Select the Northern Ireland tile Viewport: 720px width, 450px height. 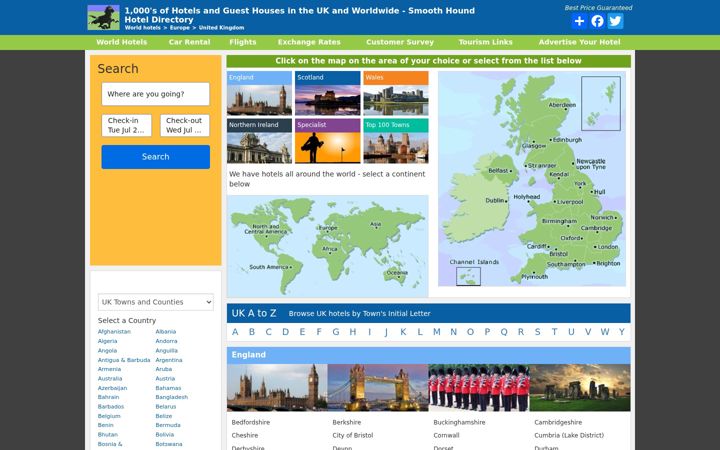[x=259, y=141]
